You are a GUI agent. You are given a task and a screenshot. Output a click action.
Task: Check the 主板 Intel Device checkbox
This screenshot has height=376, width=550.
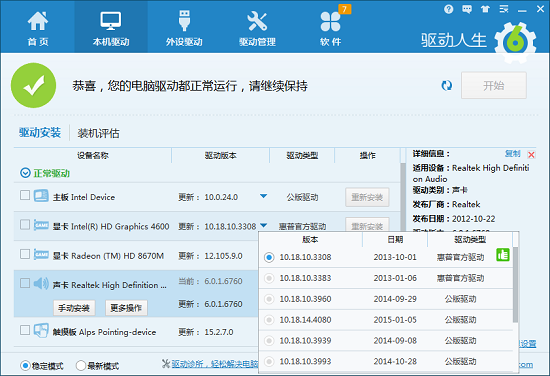coord(25,195)
